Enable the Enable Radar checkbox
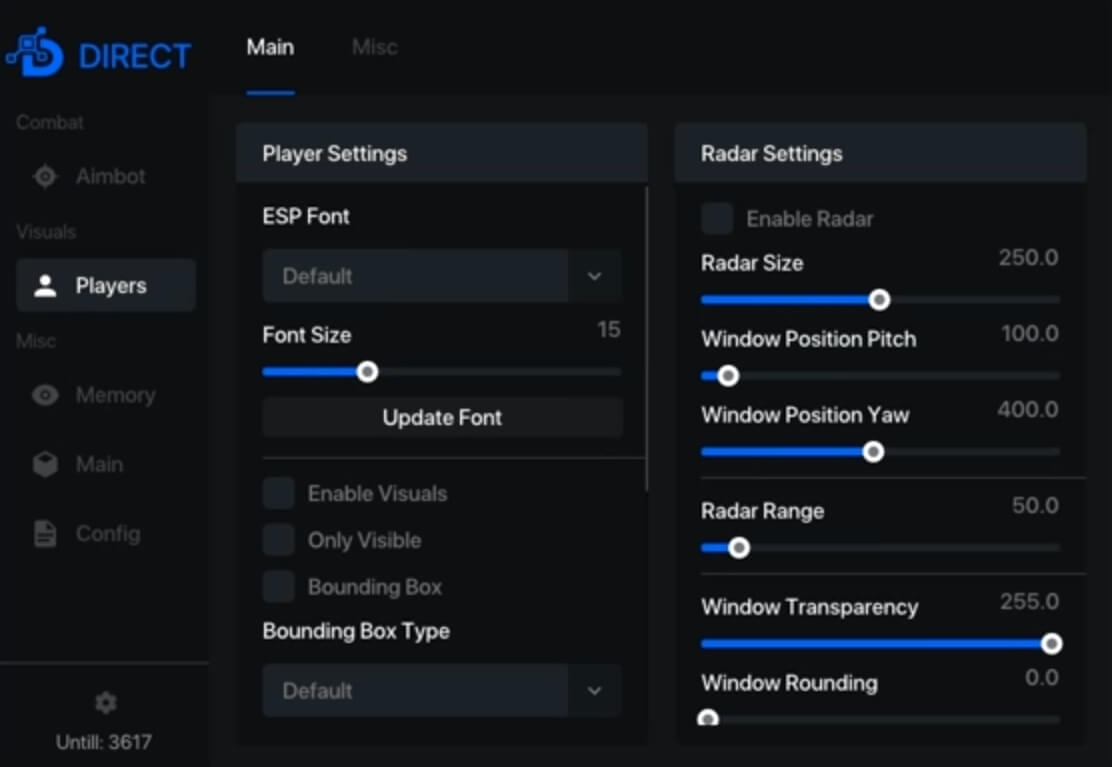 pos(717,219)
